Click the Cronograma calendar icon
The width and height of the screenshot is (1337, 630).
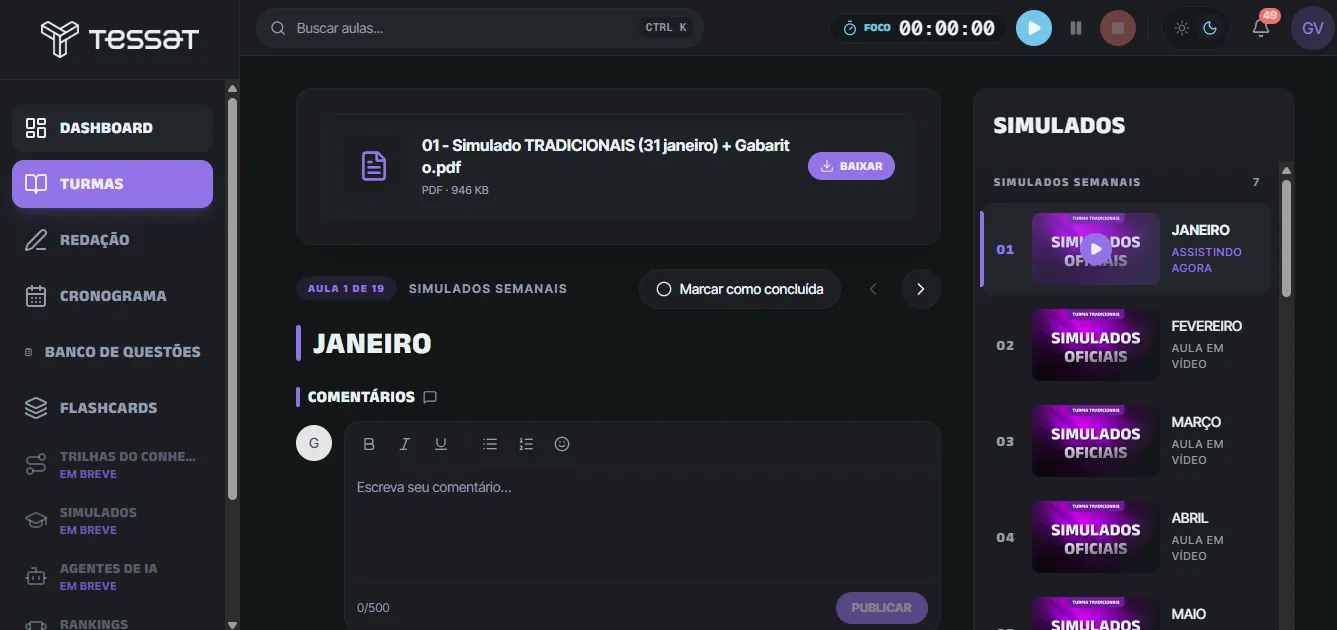(36, 296)
